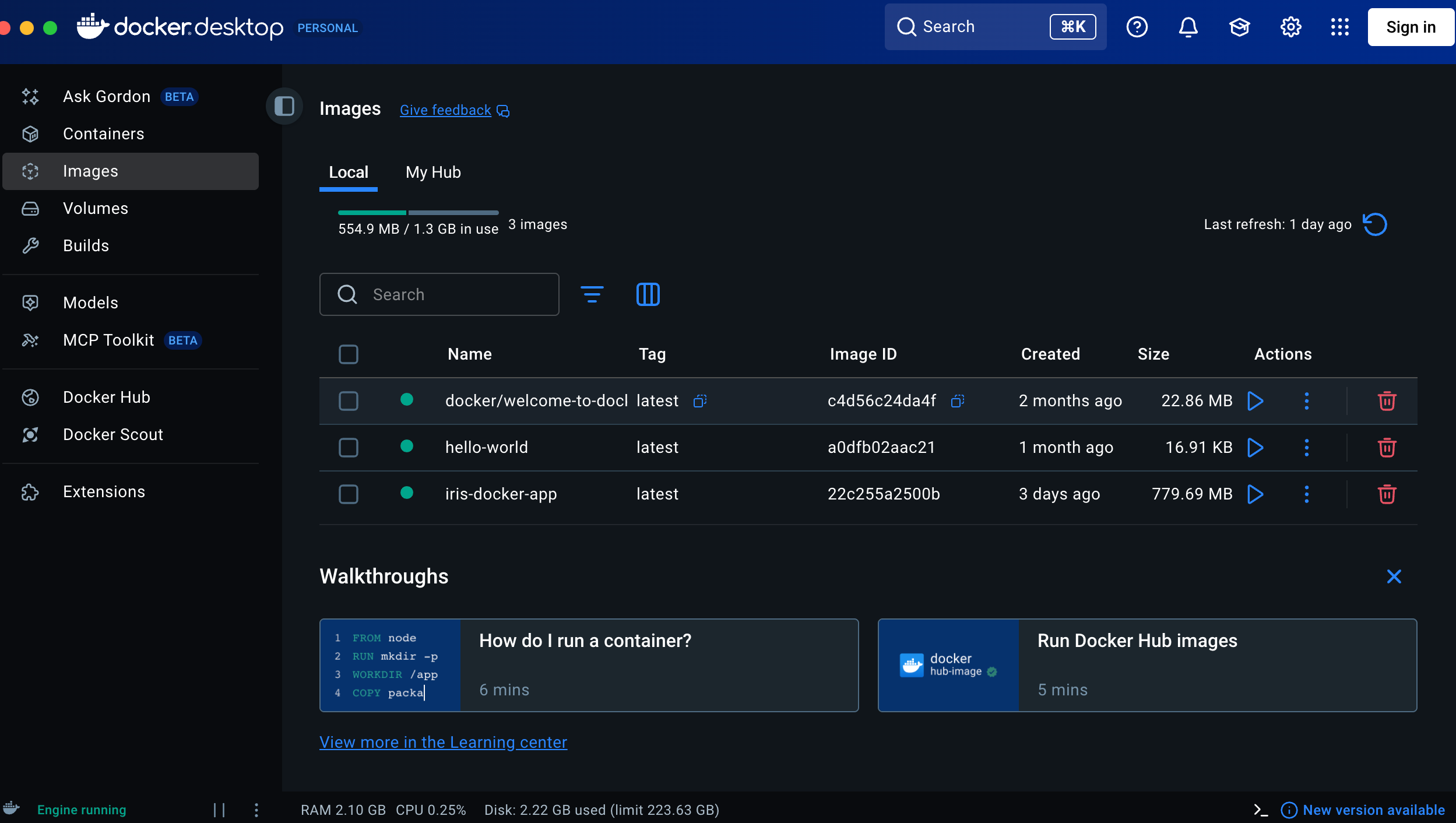Screen dimensions: 1456x823
Task: Go to Volumes in the sidebar
Action: (96, 209)
